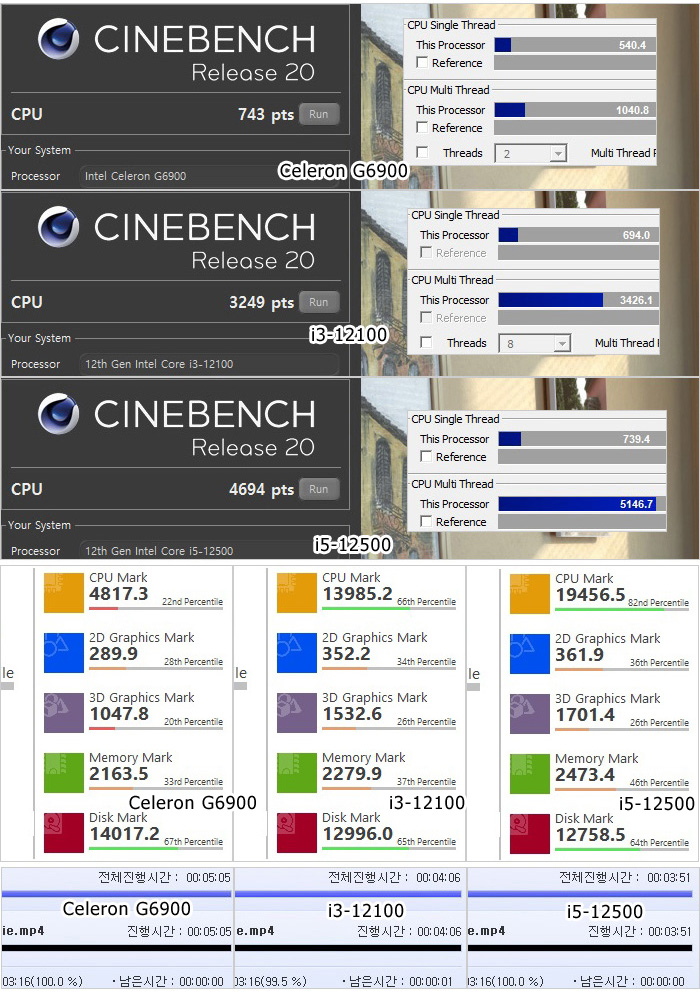Click the Cinebench score '3249 pts'
The height and width of the screenshot is (993, 700).
[262, 303]
